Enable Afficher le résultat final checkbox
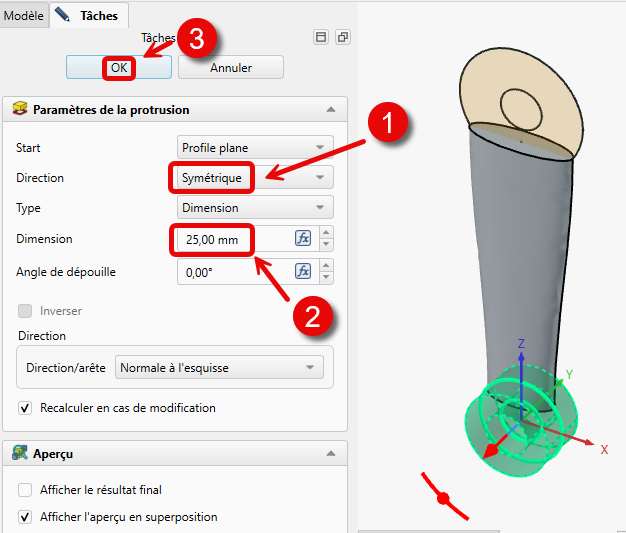626x533 pixels. pos(25,489)
